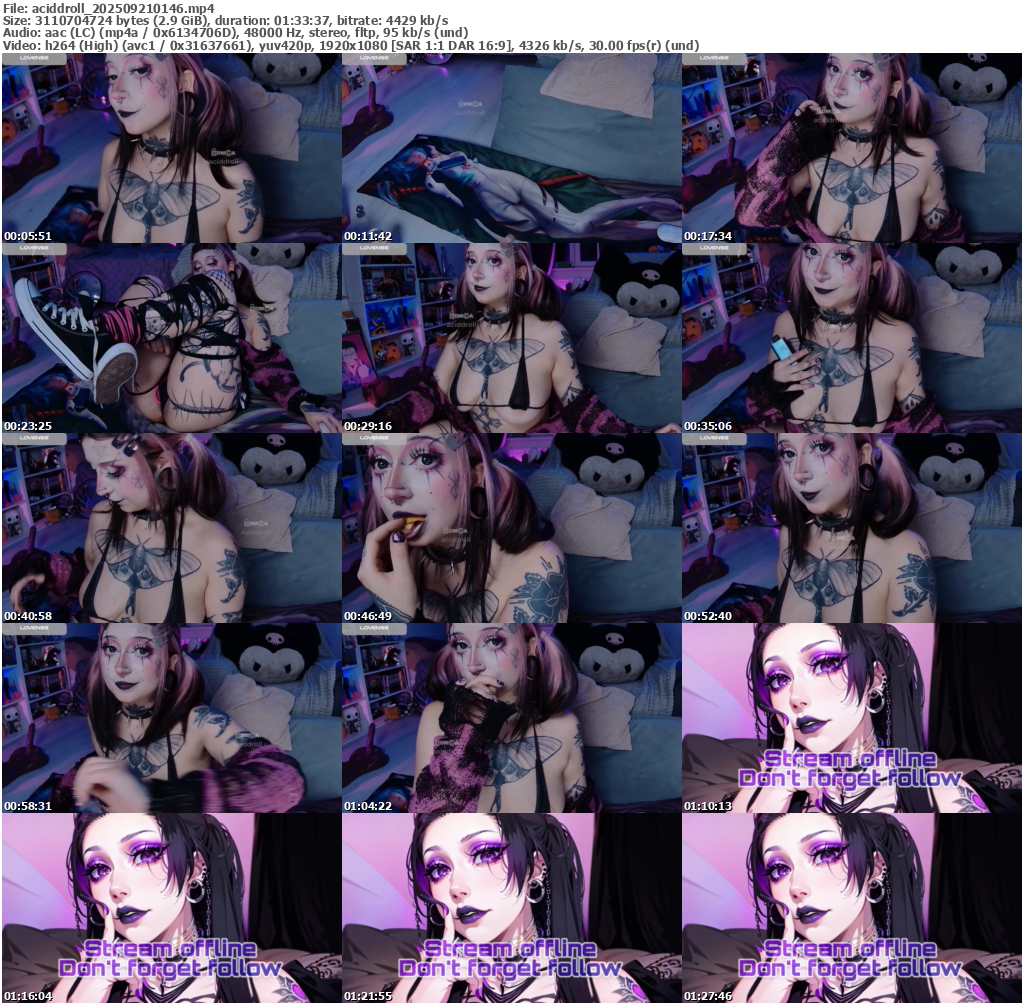Open the last frame at 01:27:46
Image resolution: width=1024 pixels, height=1003 pixels.
852,908
